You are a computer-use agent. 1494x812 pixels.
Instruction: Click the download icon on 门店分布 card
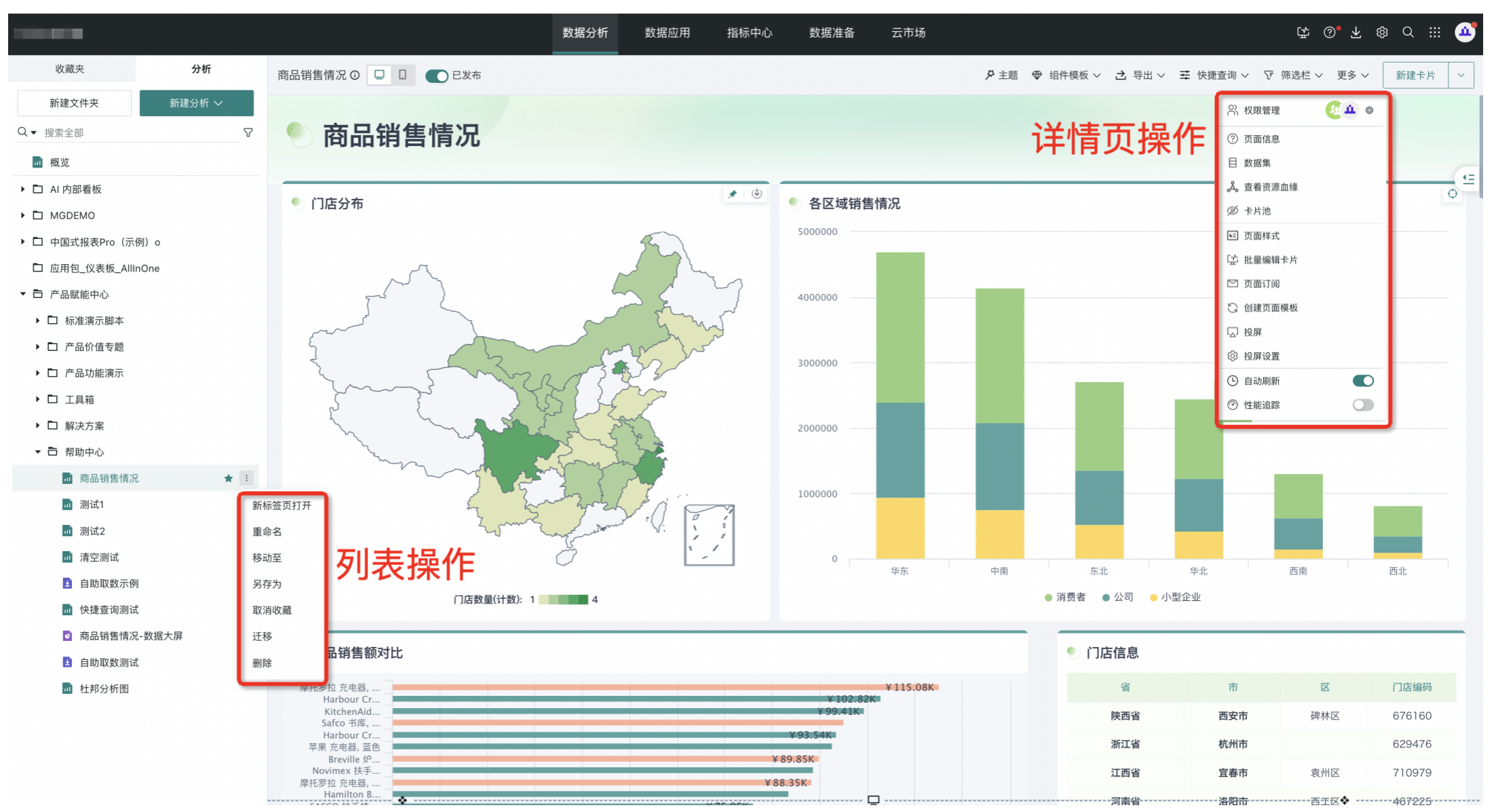tap(757, 194)
